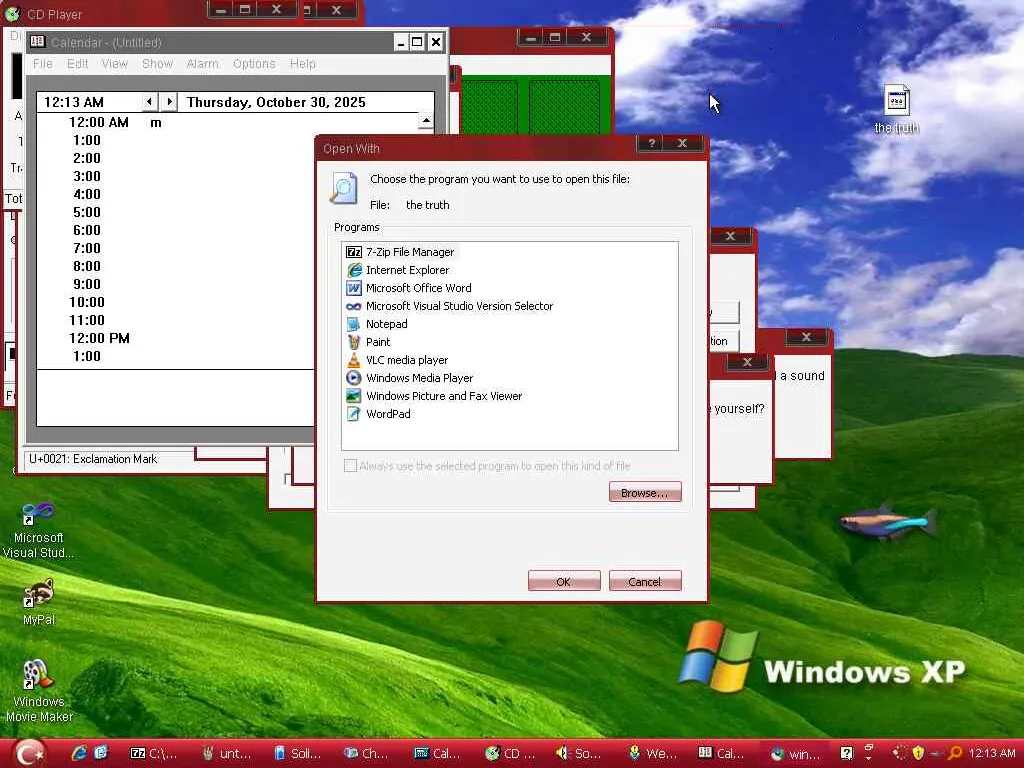Switch to 'win...' taskbar button
The height and width of the screenshot is (768, 1024).
click(x=795, y=753)
